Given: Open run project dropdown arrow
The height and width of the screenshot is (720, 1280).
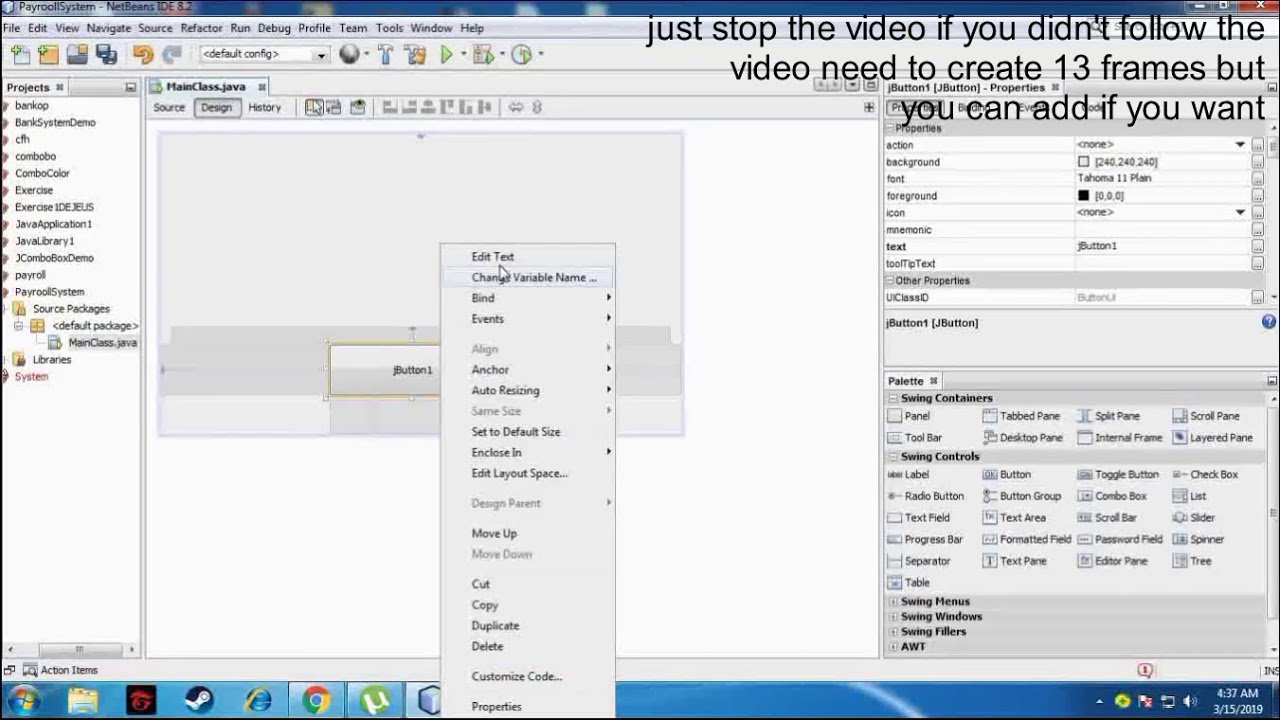Looking at the screenshot, I should pos(463,55).
